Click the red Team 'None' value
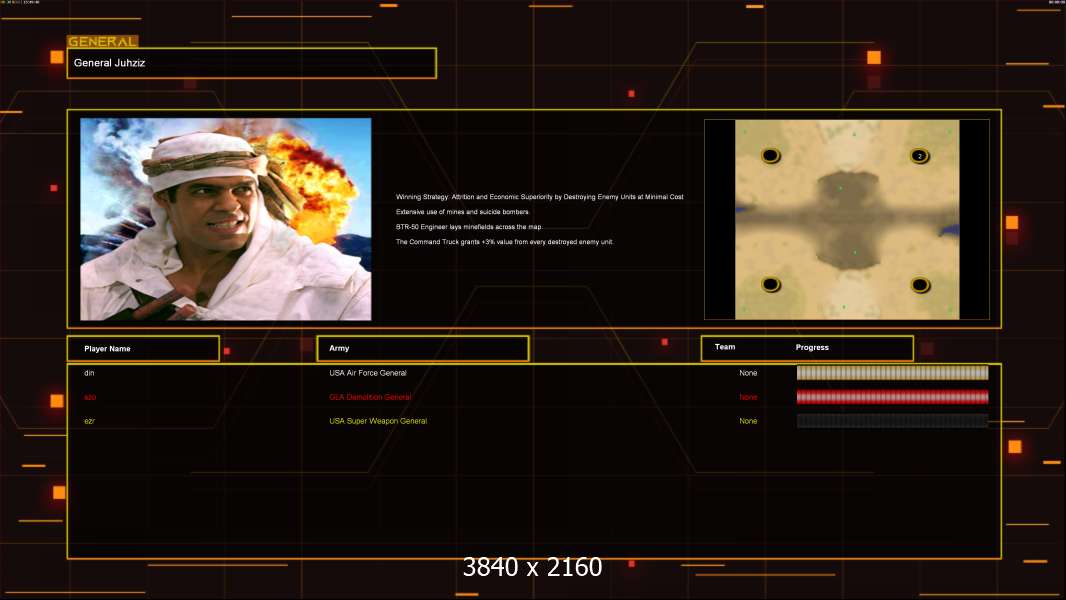Viewport: 1066px width, 600px height. point(748,397)
